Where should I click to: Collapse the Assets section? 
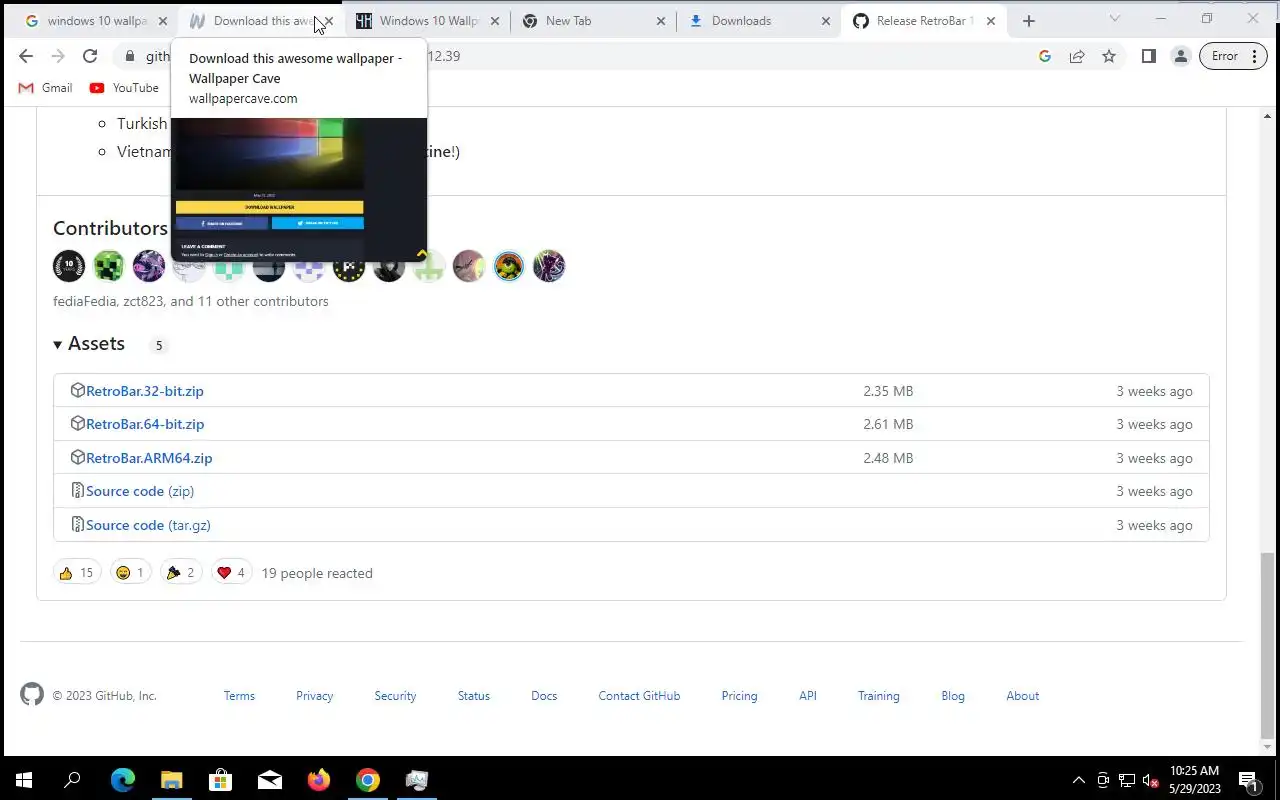(89, 343)
